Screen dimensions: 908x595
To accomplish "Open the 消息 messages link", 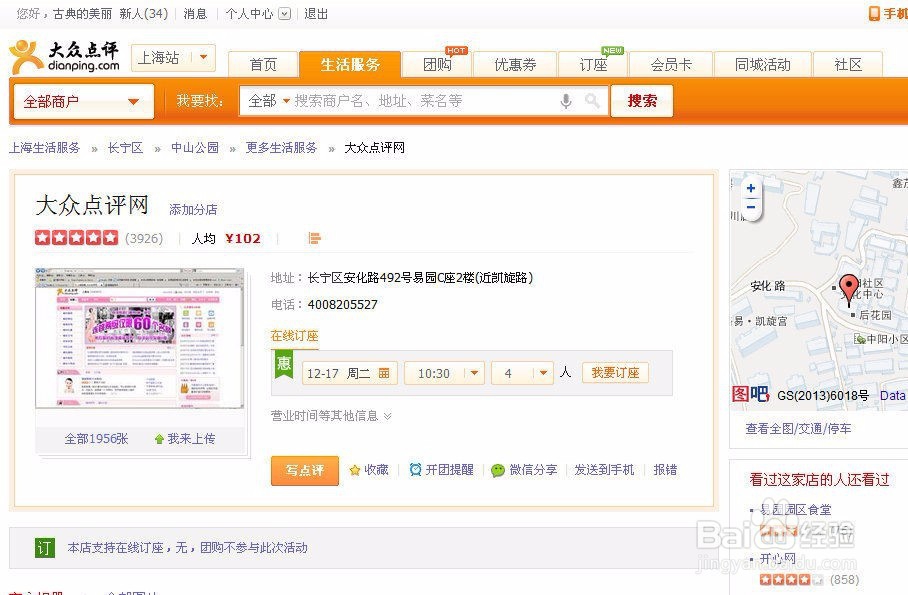I will coord(195,14).
